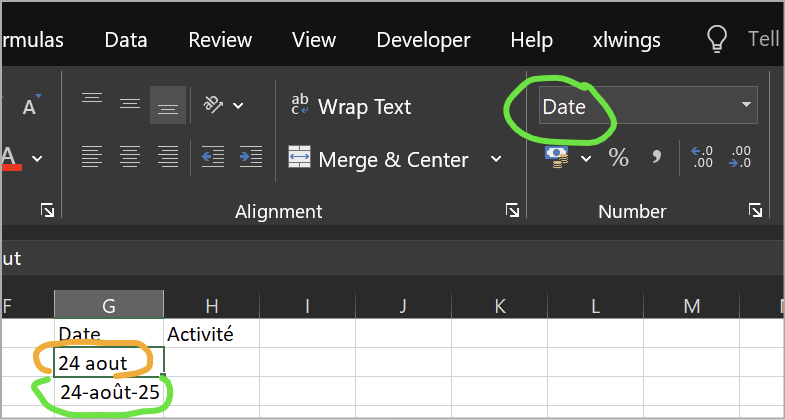This screenshot has width=785, height=420.
Task: Select the cell containing '24 aout'
Action: [109, 362]
